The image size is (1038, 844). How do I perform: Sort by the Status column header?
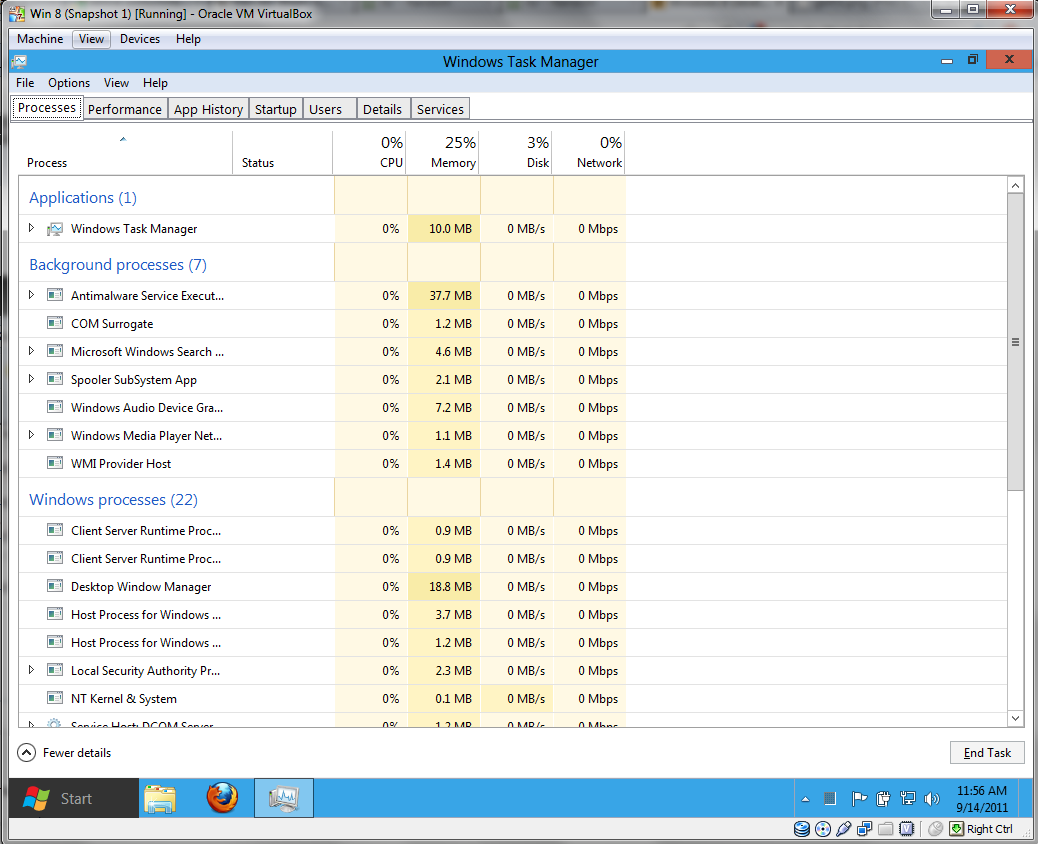tap(283, 153)
